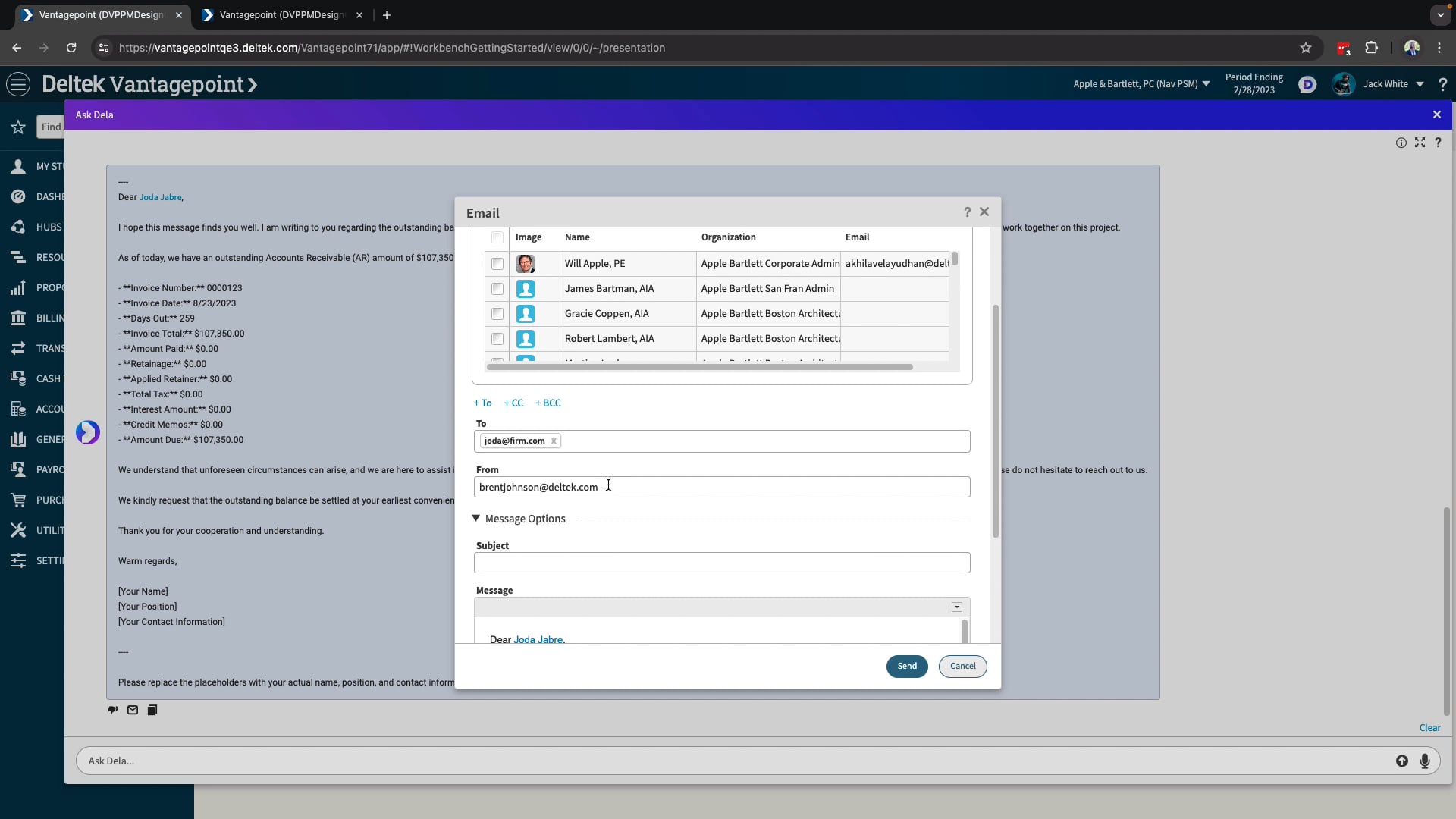Send the email
The width and height of the screenshot is (1456, 819).
coord(907,667)
